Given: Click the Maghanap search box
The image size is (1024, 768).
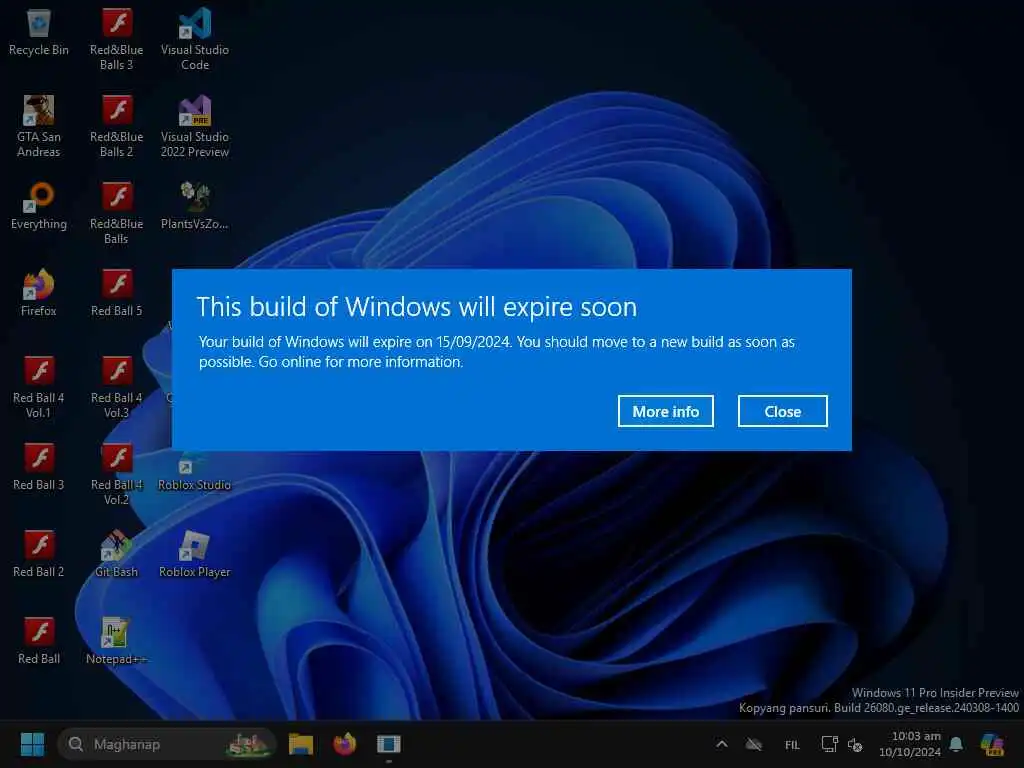Looking at the screenshot, I should pos(167,744).
